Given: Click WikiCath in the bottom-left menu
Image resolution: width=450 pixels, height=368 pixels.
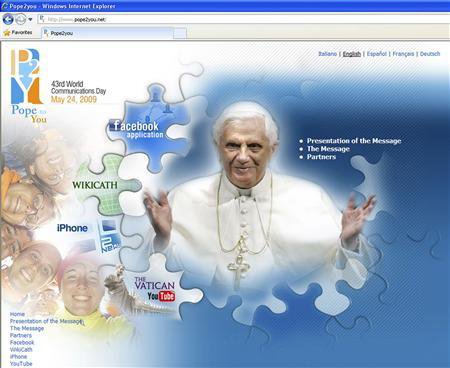Looking at the screenshot, I should (x=21, y=350).
